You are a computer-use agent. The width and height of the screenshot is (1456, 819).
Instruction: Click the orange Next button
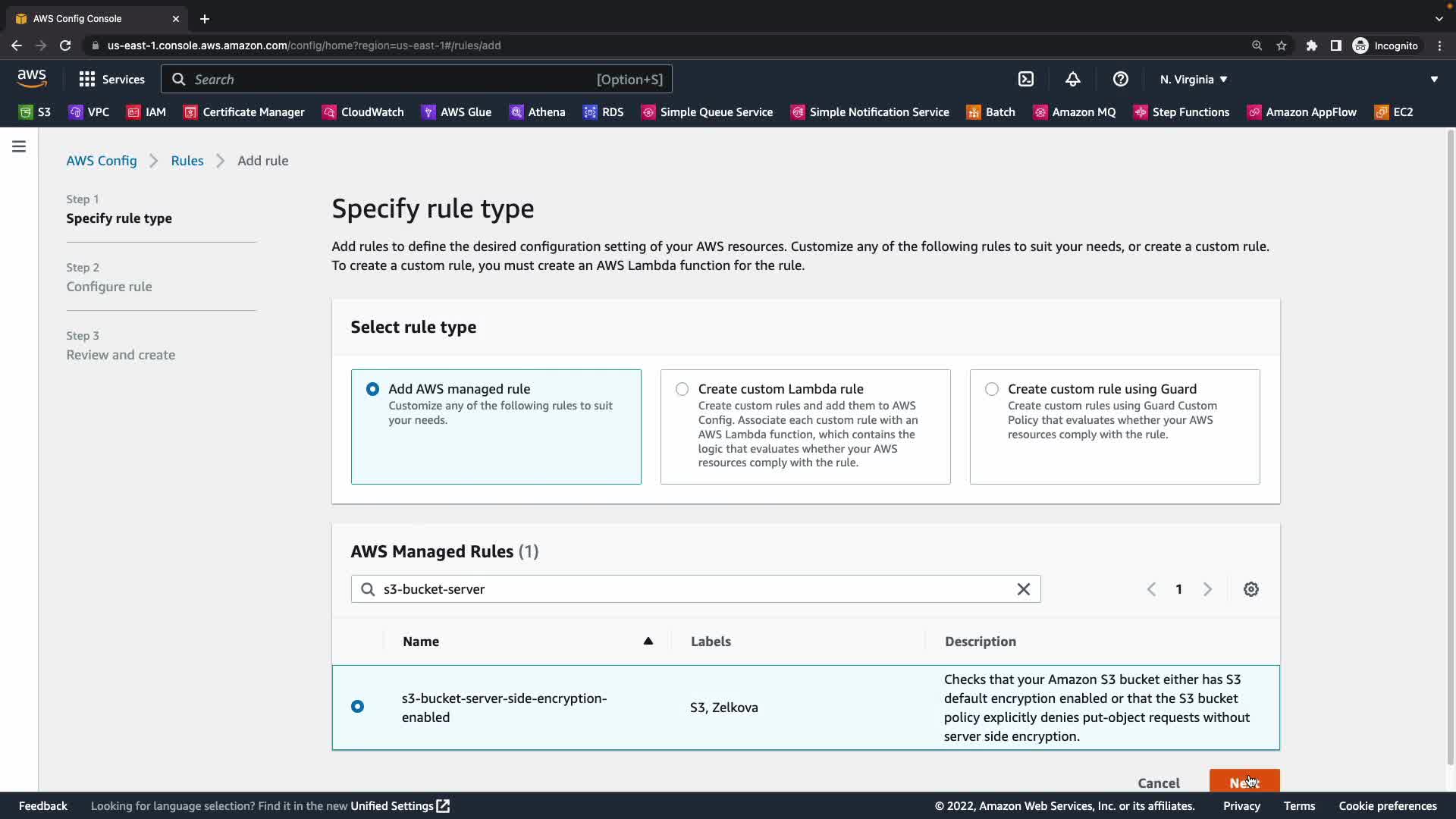pos(1244,781)
